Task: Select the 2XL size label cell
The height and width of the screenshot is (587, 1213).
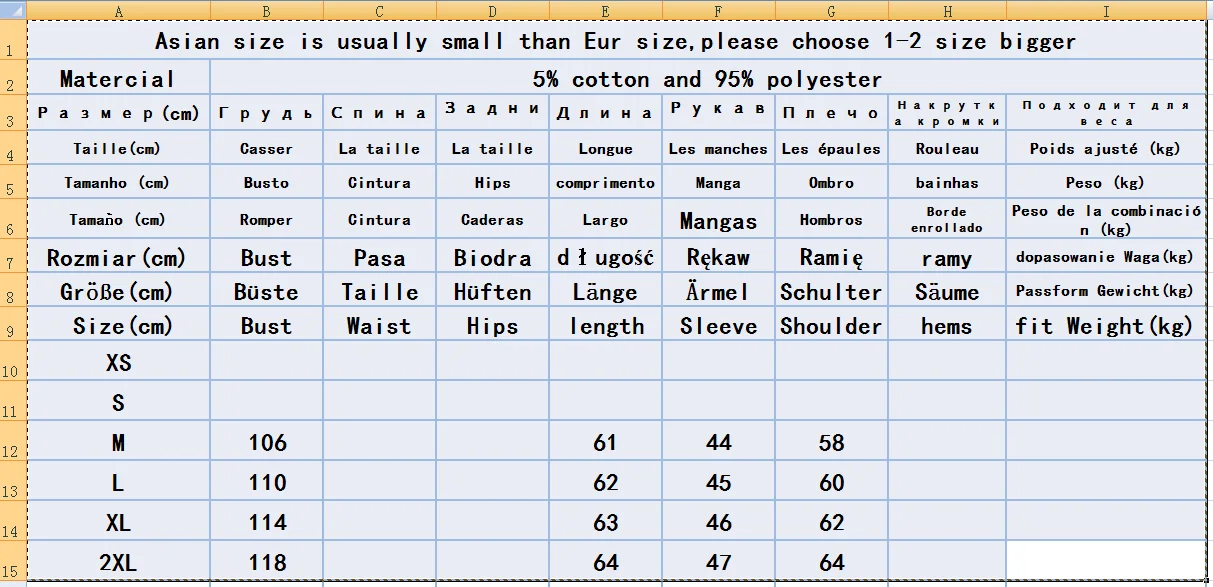Action: (118, 562)
